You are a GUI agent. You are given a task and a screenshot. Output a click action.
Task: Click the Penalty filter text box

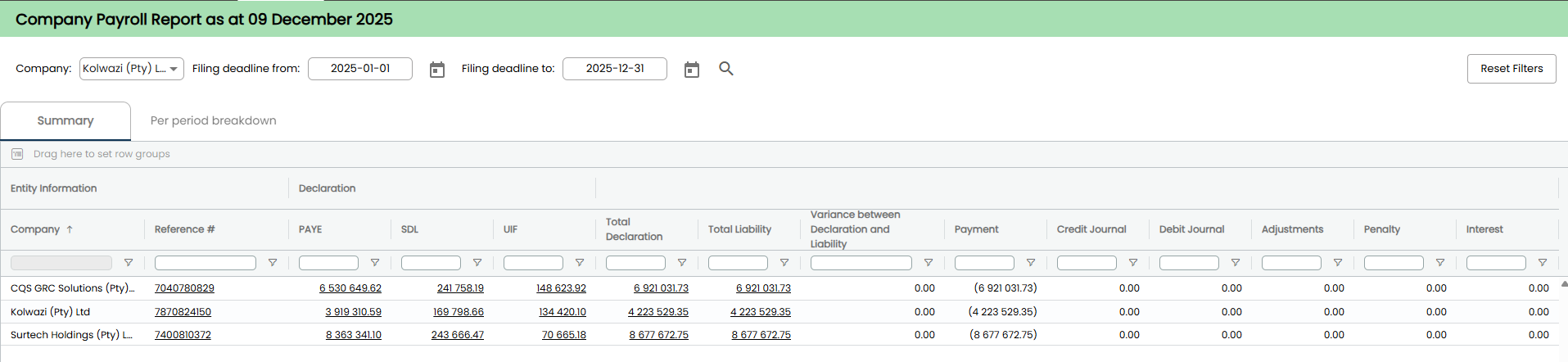coord(1394,263)
